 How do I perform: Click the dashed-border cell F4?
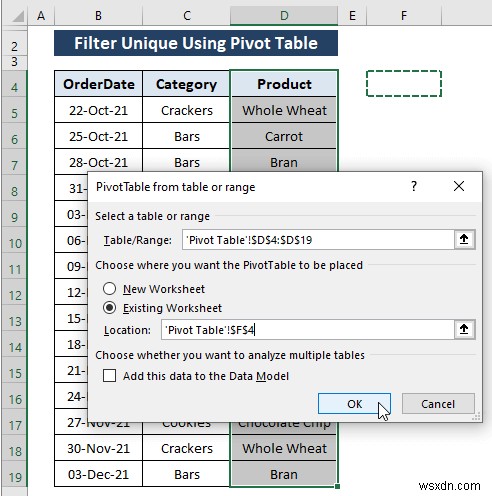pos(404,84)
